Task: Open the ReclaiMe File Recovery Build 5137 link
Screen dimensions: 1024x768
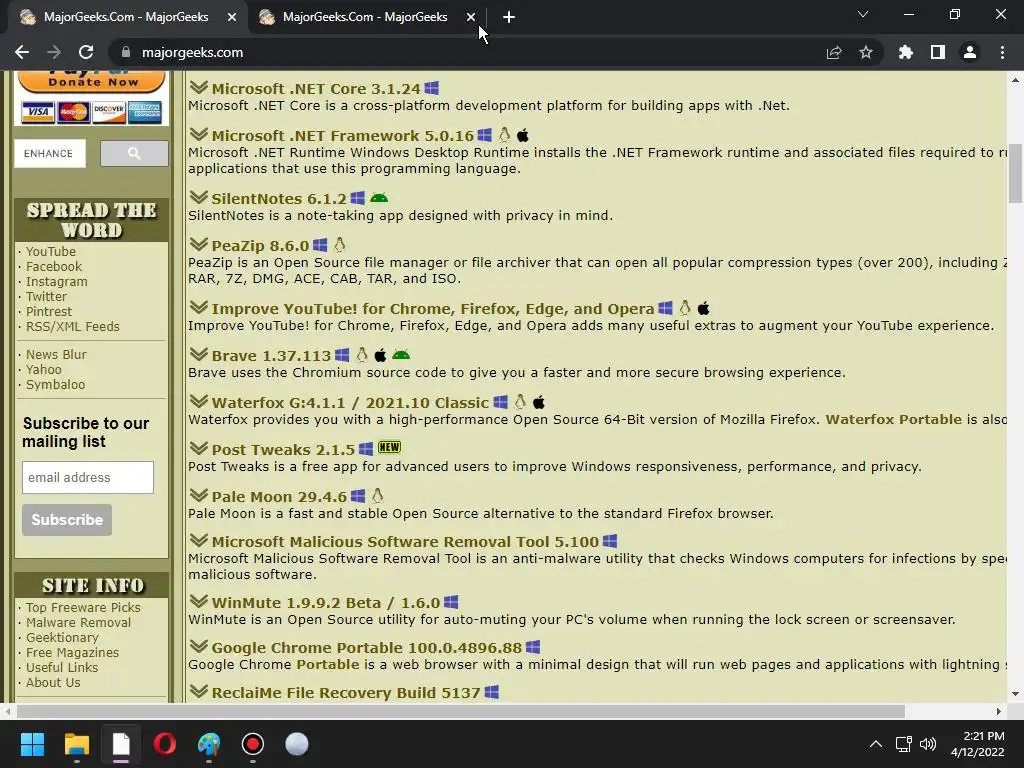Action: (x=345, y=693)
